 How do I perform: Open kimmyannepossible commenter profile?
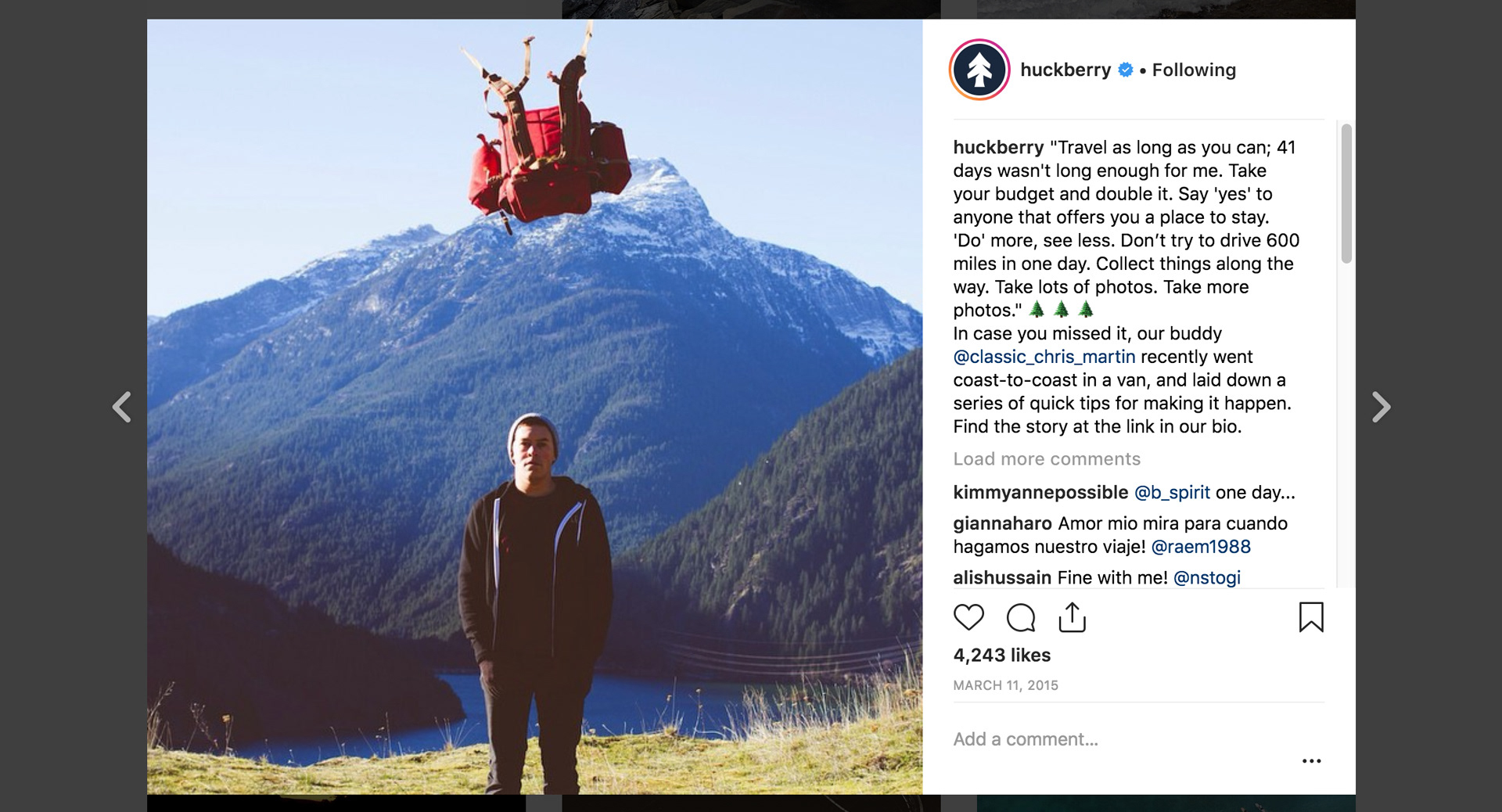(1040, 492)
